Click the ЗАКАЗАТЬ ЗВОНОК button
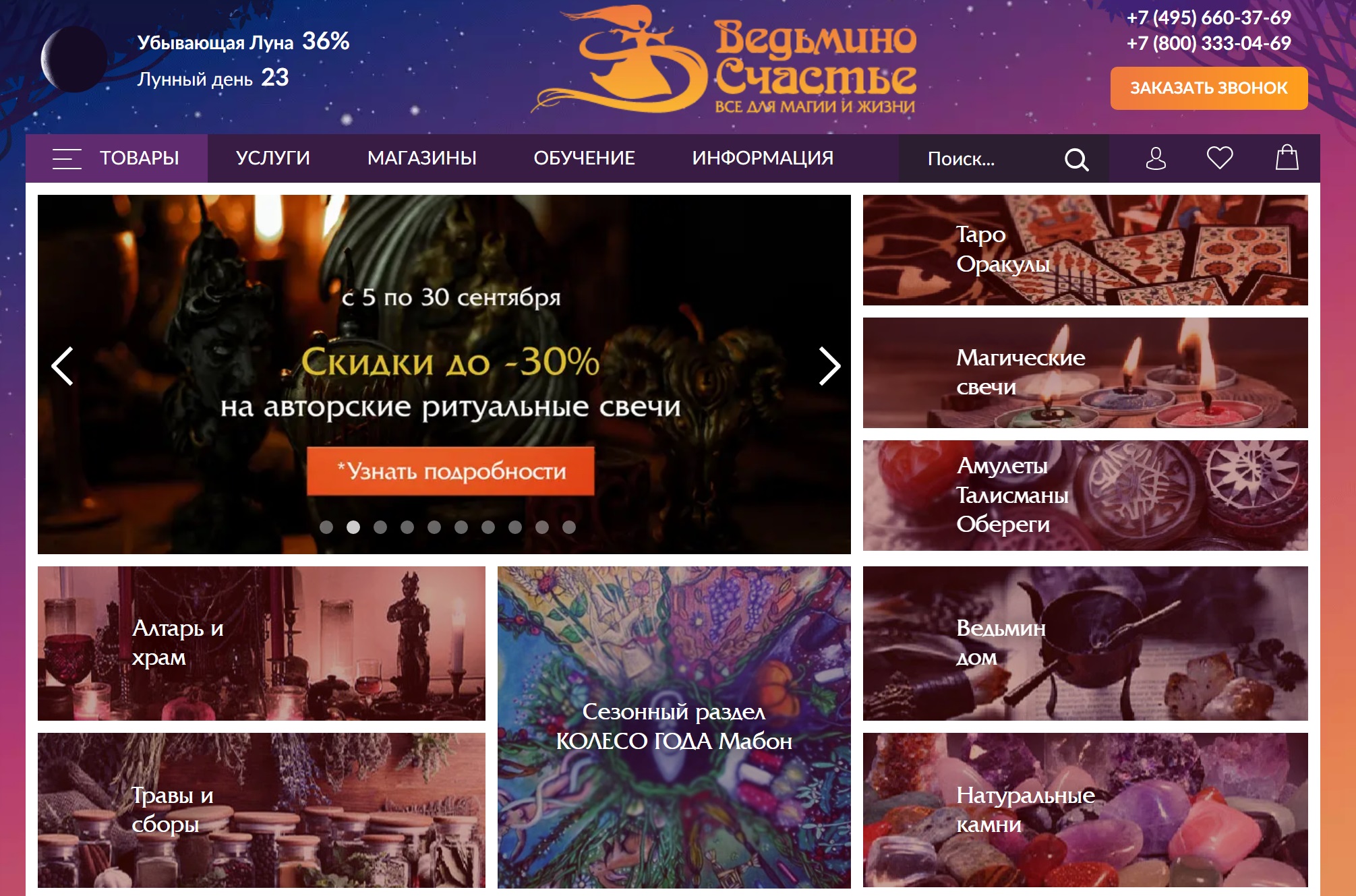Image resolution: width=1356 pixels, height=896 pixels. tap(1209, 88)
